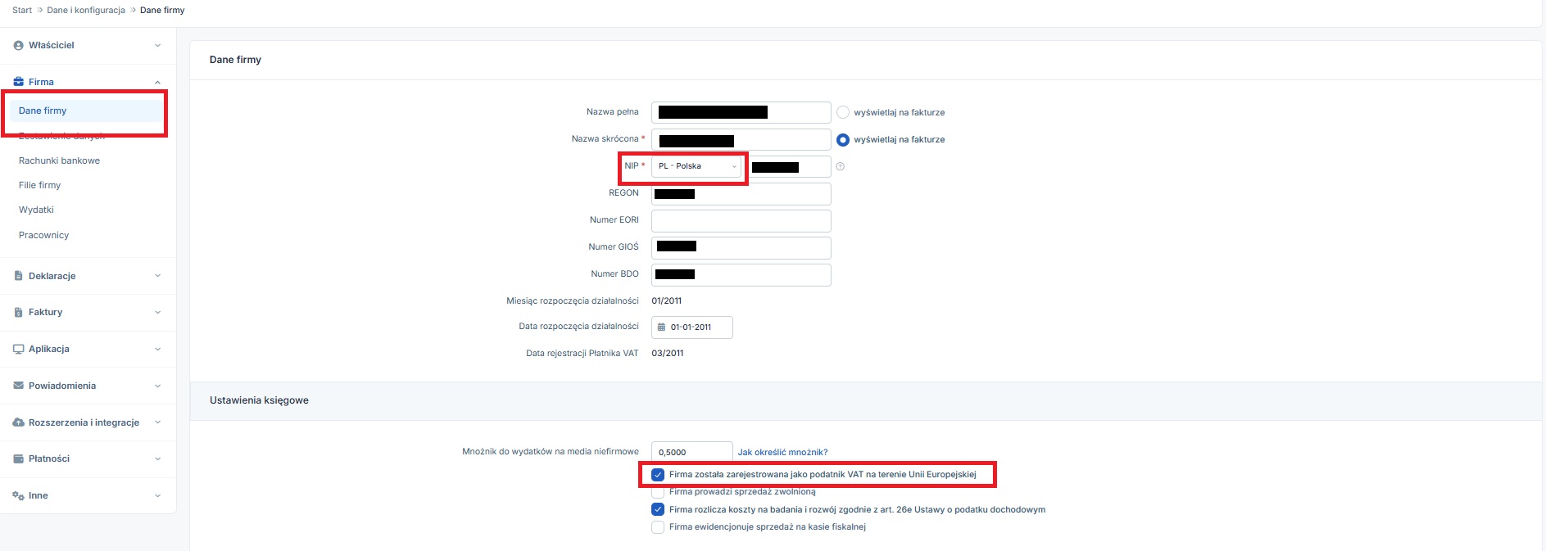
Task: Open the 'Wydatki' sidebar item
Action: pos(36,210)
